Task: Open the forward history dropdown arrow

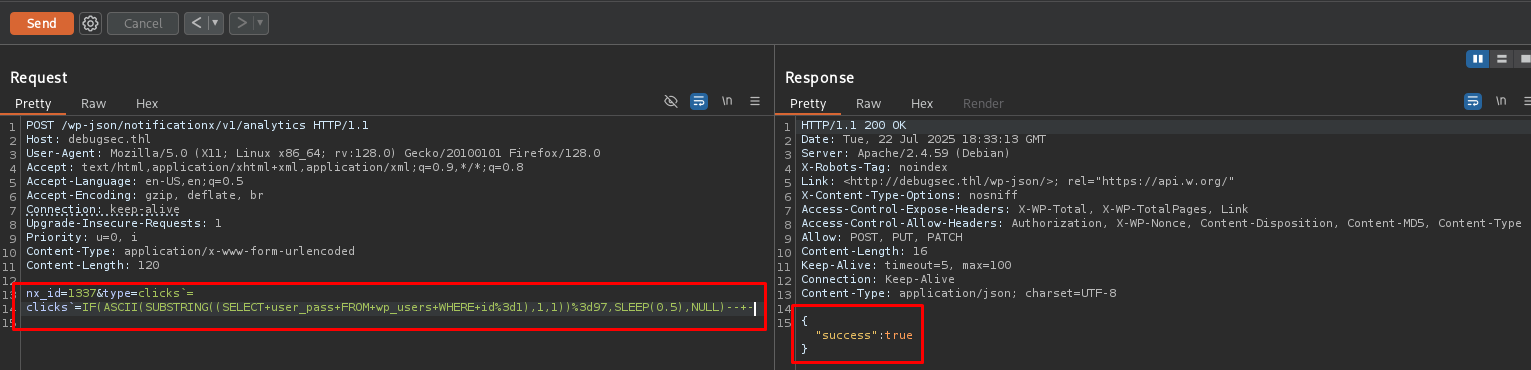Action: click(x=261, y=23)
